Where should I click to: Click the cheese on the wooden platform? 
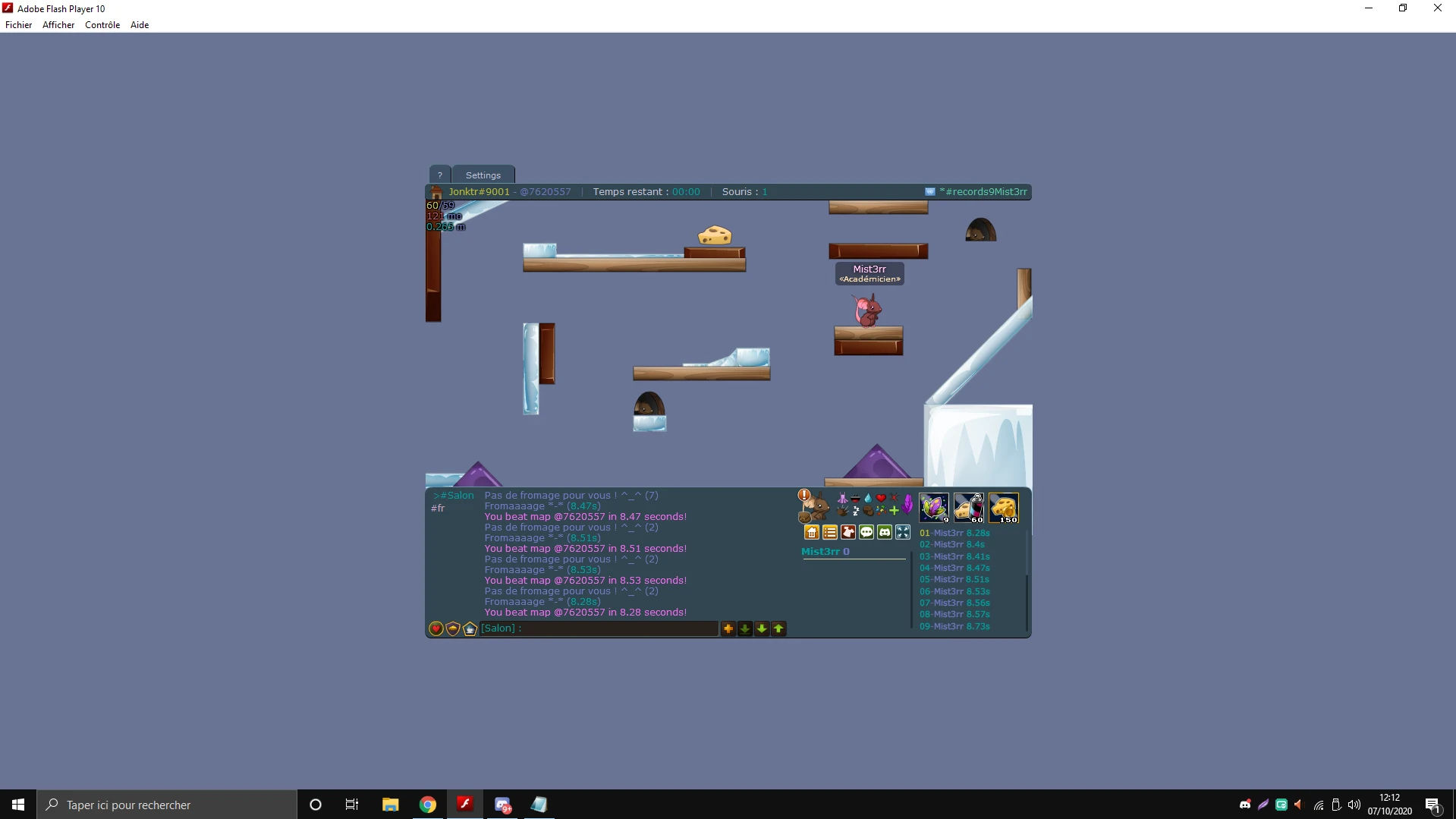pyautogui.click(x=715, y=235)
